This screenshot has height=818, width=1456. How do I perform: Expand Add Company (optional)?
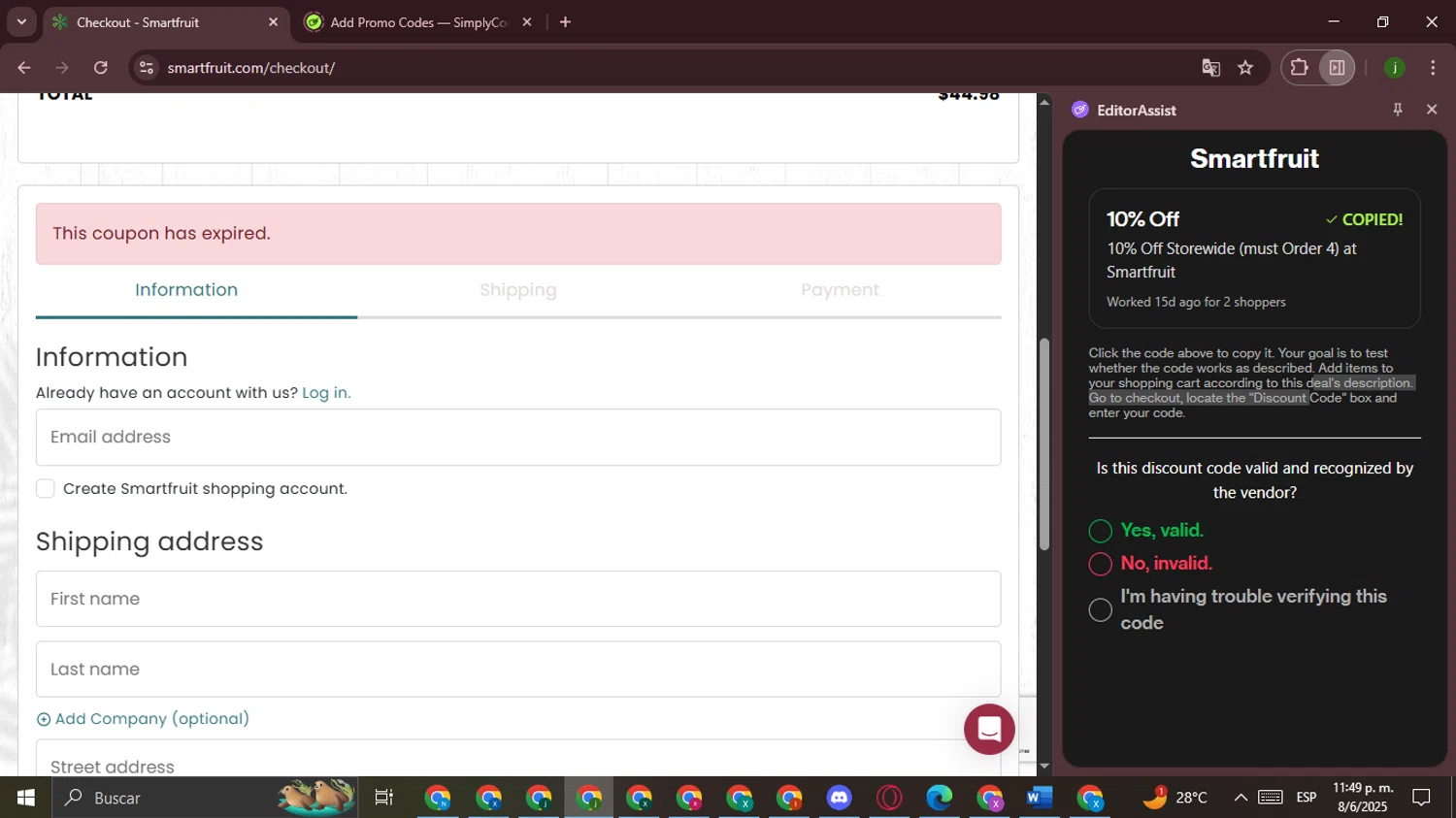[x=143, y=719]
